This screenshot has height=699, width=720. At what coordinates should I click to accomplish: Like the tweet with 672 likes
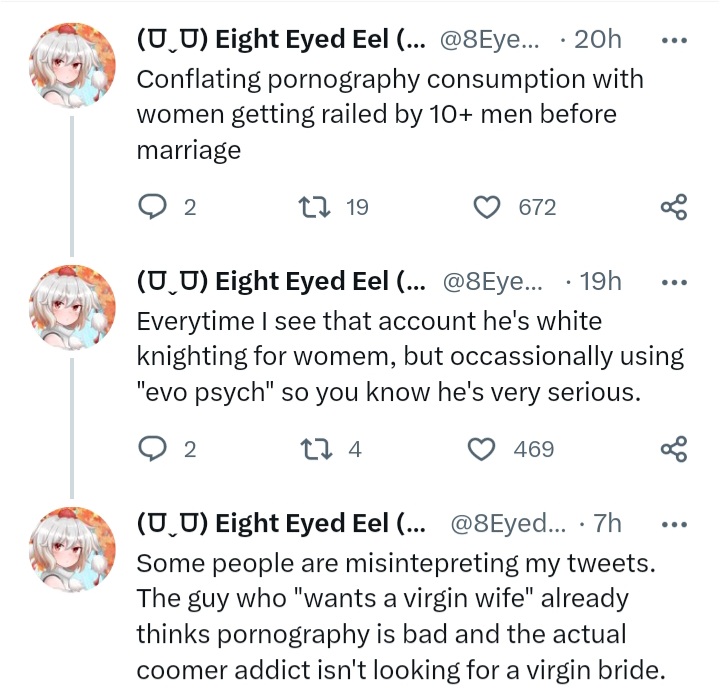[x=487, y=207]
